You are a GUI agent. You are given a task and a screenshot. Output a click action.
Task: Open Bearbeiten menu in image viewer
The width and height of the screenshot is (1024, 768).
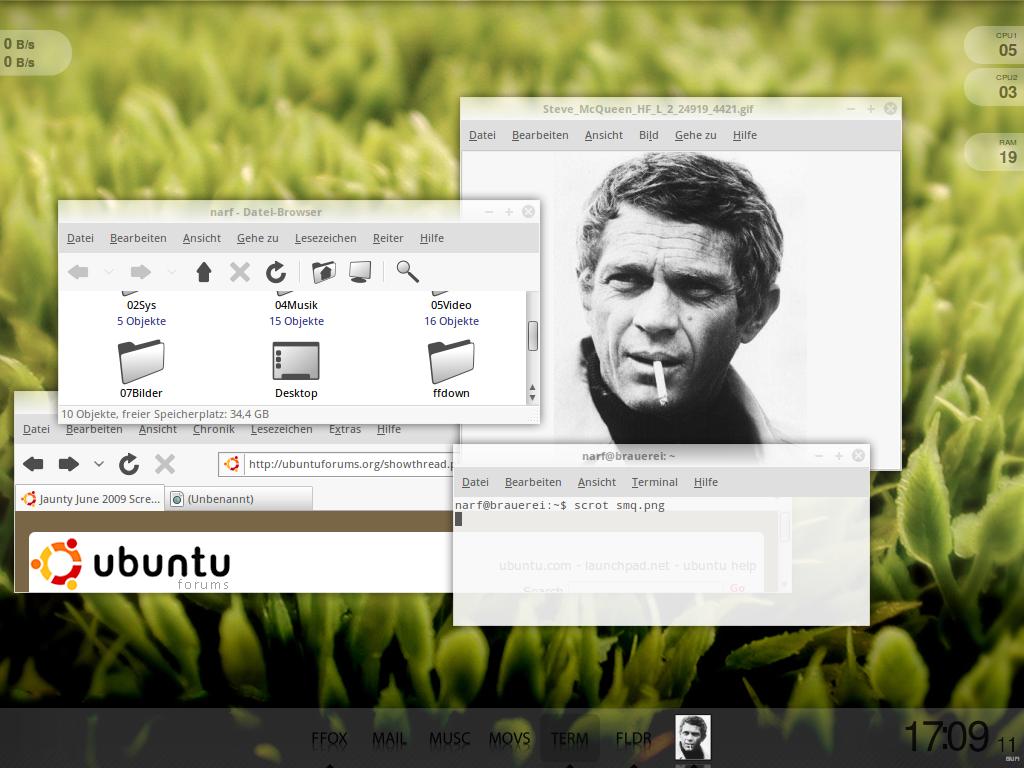coord(540,135)
